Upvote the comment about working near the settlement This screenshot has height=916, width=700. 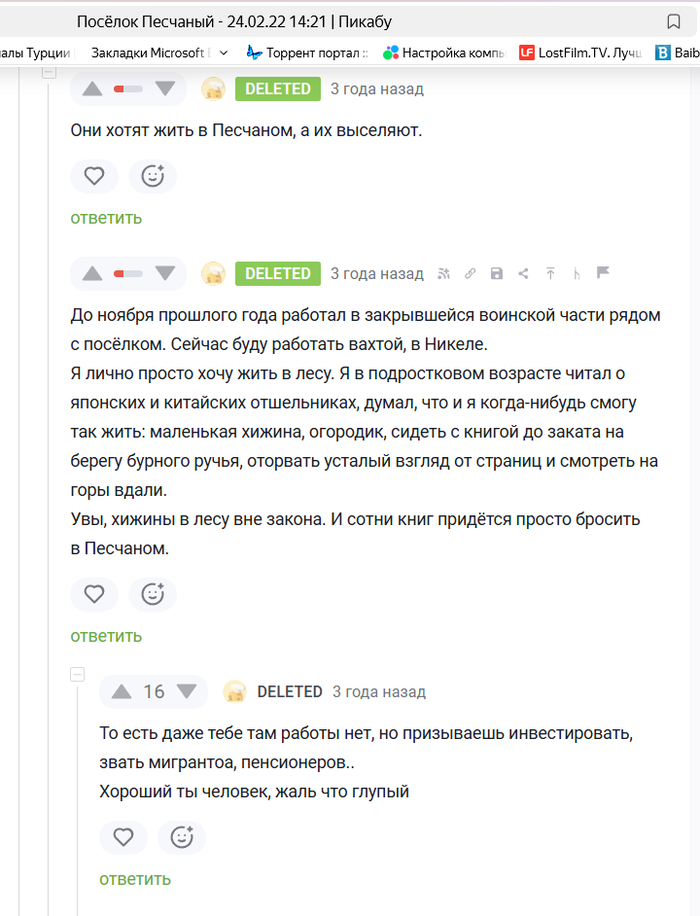click(92, 273)
